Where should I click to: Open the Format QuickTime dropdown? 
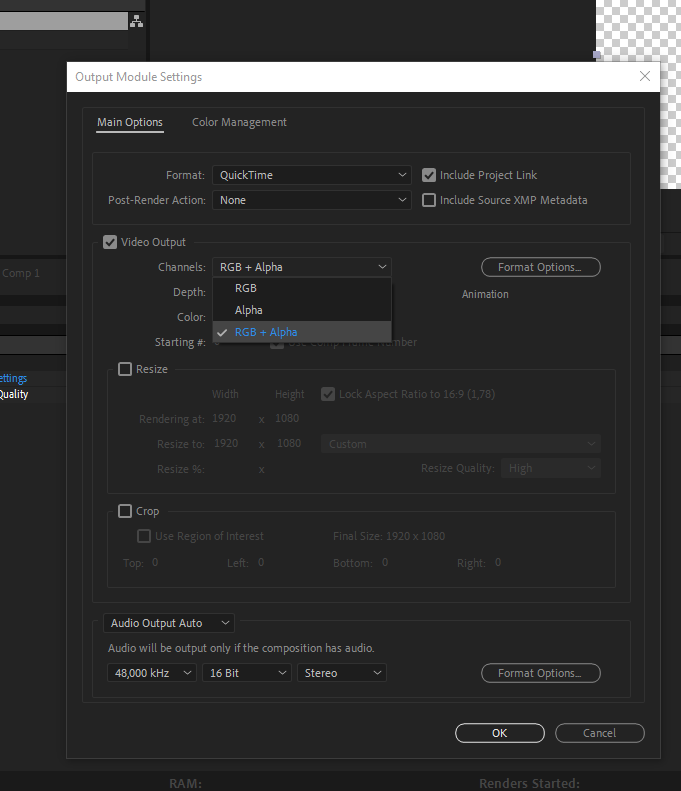[311, 175]
